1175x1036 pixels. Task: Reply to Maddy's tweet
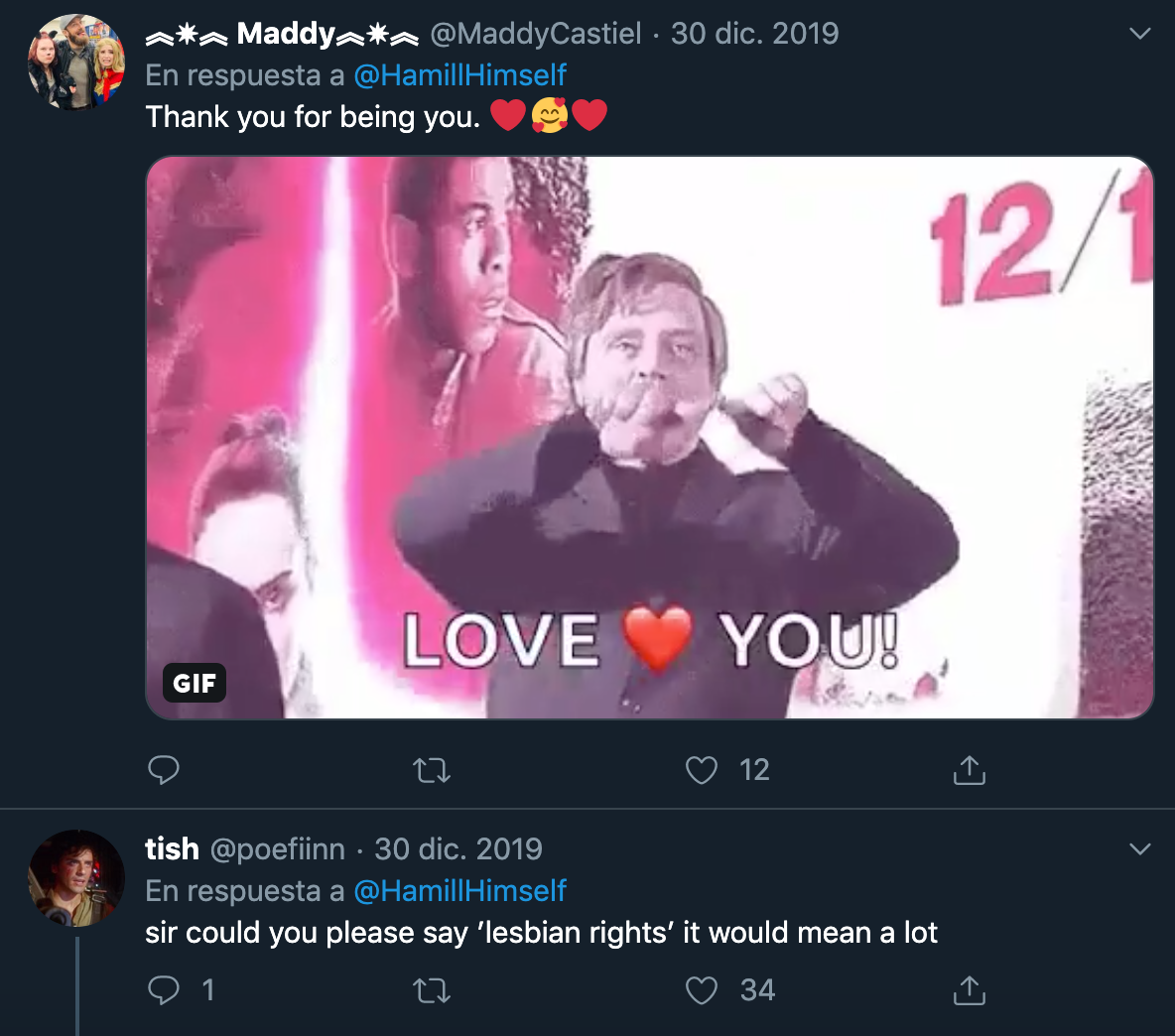164,770
